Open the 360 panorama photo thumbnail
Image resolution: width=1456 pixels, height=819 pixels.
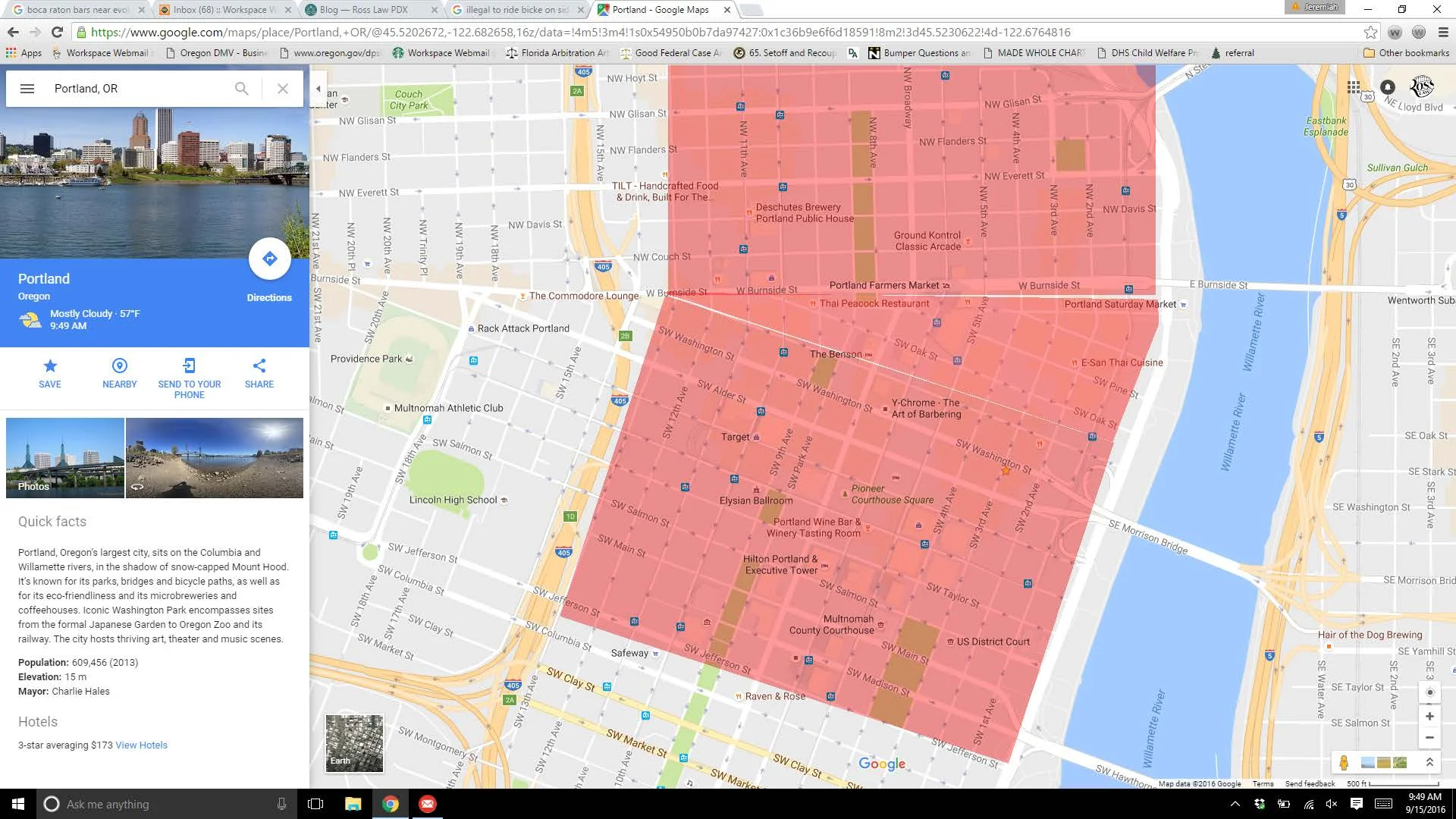pyautogui.click(x=215, y=458)
